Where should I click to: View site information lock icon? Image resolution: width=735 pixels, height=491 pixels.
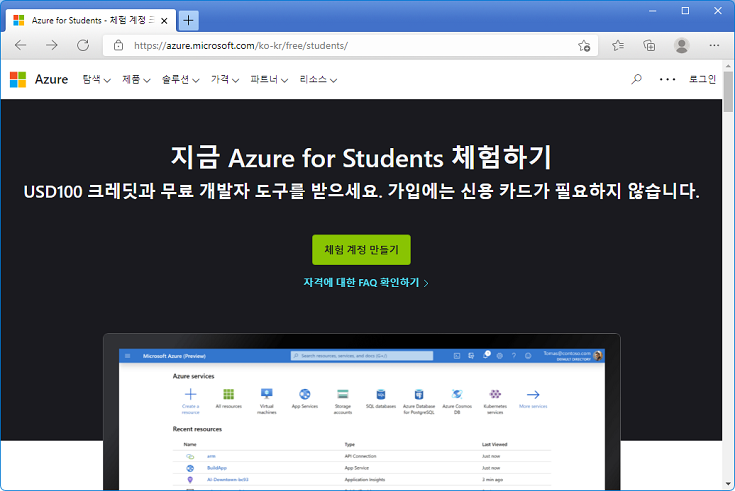tap(119, 45)
